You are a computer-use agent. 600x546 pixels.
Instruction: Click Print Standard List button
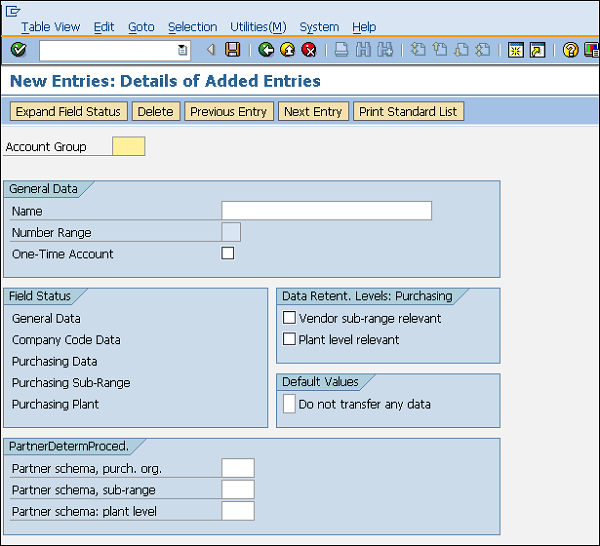coord(408,111)
